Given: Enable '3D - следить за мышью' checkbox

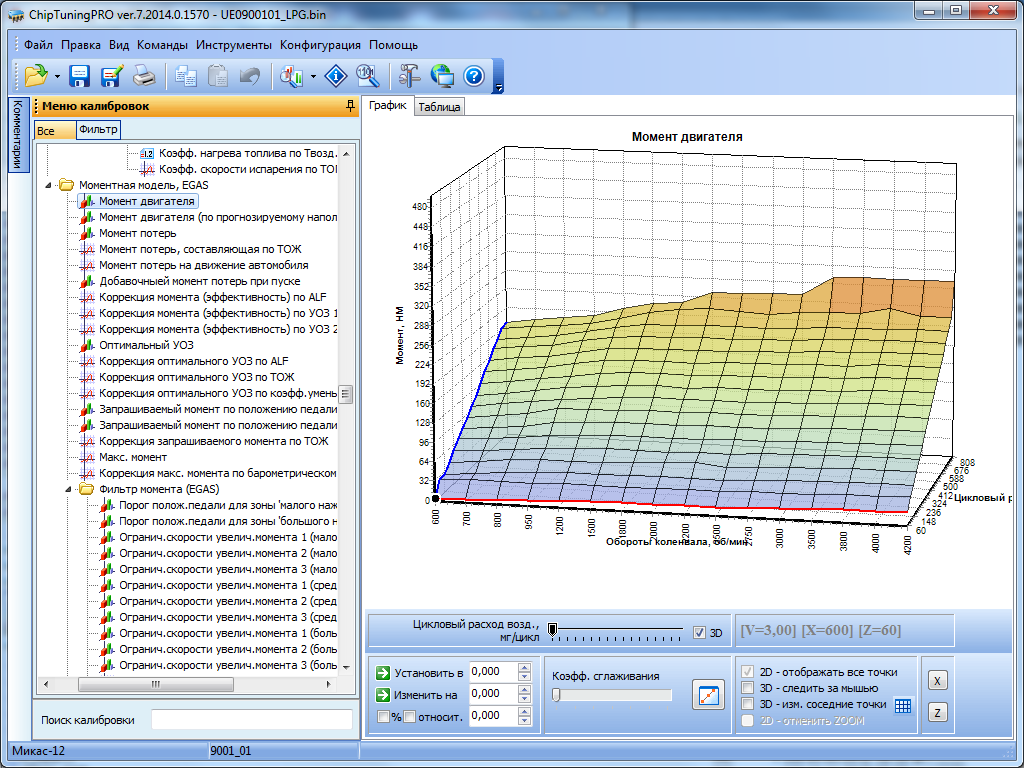Looking at the screenshot, I should (747, 688).
